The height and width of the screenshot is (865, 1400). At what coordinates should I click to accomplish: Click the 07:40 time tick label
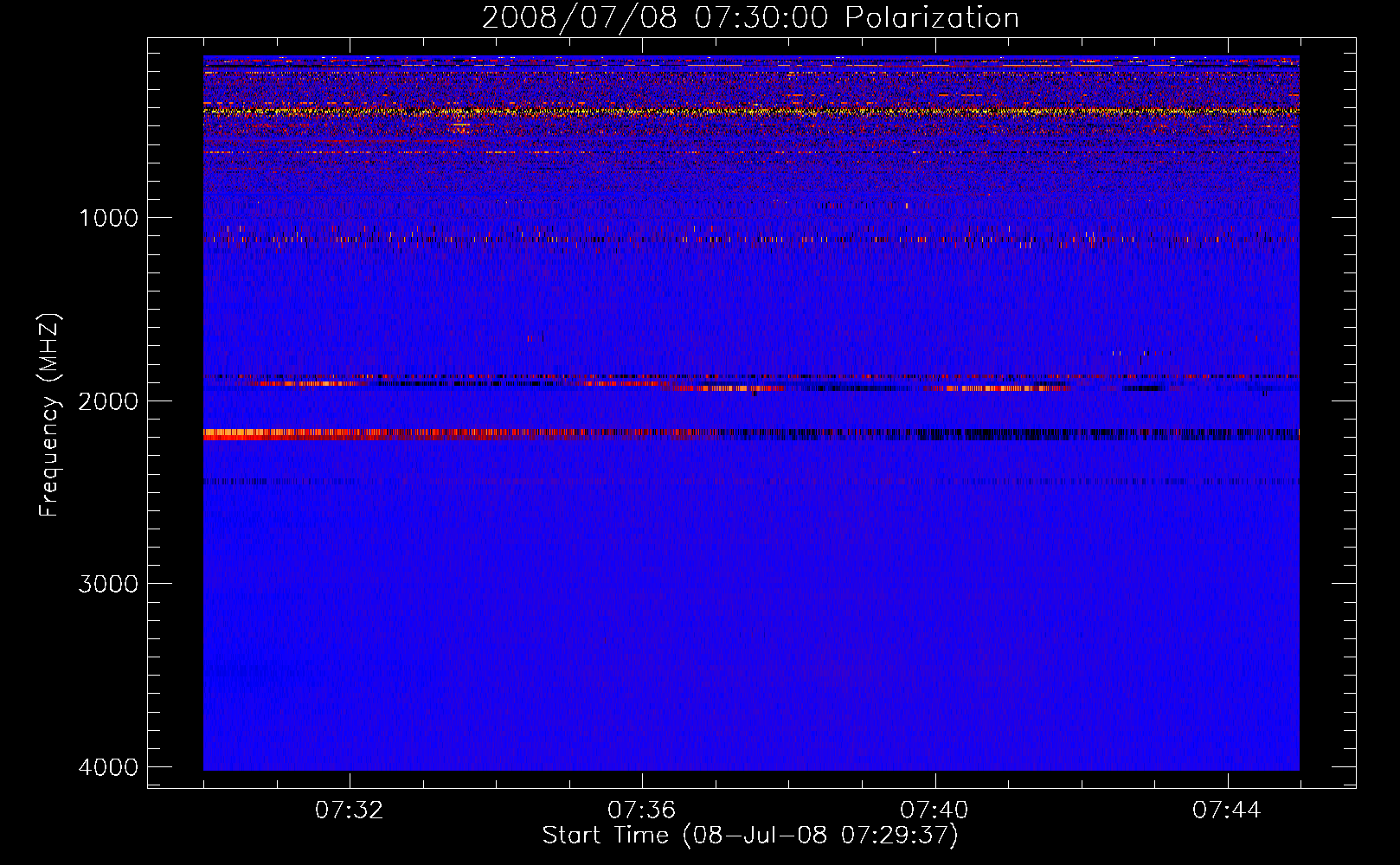pos(934,811)
